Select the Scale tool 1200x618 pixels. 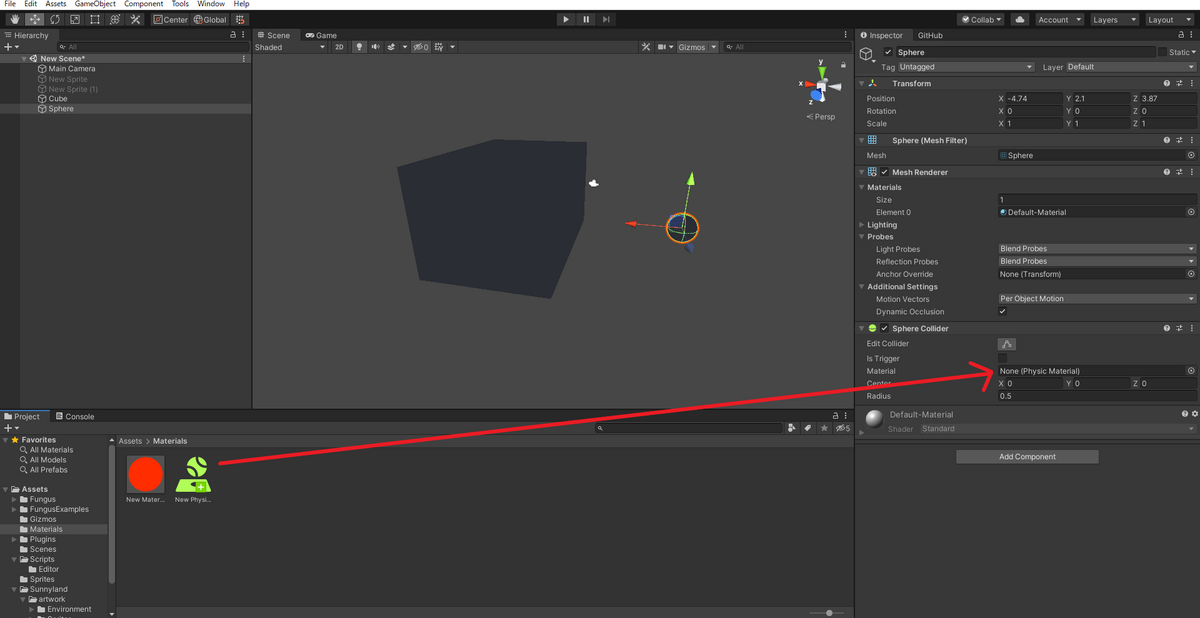point(73,19)
